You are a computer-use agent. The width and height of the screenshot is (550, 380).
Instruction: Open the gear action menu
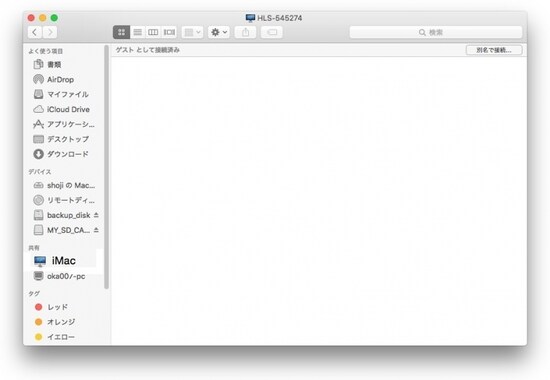(x=219, y=32)
